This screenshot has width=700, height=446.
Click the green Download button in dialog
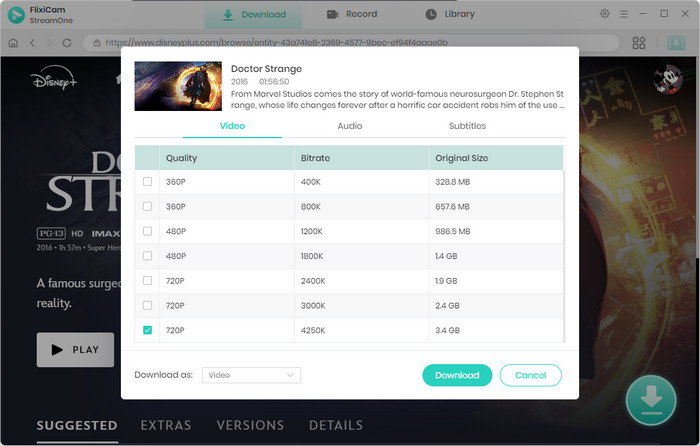point(457,375)
